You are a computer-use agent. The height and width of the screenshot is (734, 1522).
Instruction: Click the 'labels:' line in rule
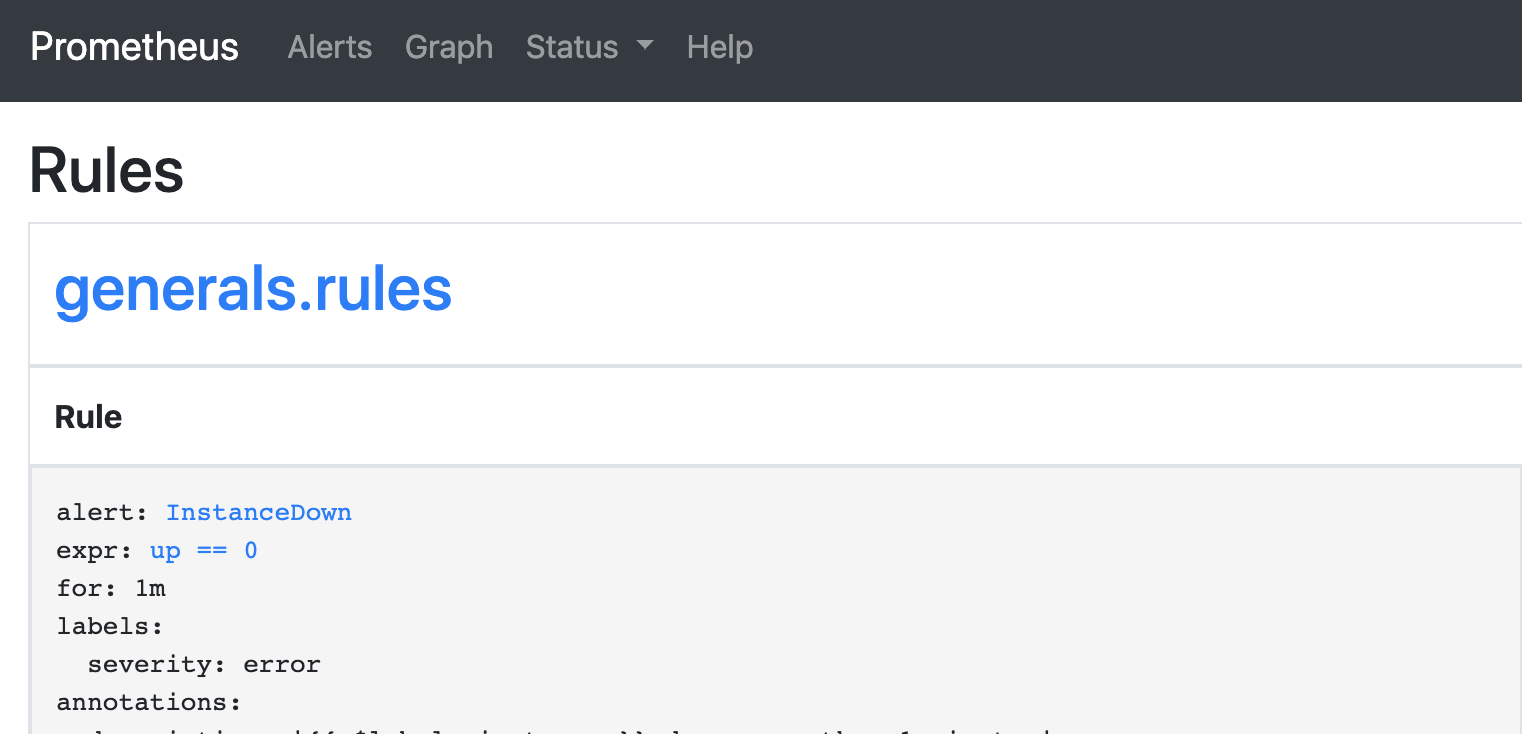tap(110, 627)
